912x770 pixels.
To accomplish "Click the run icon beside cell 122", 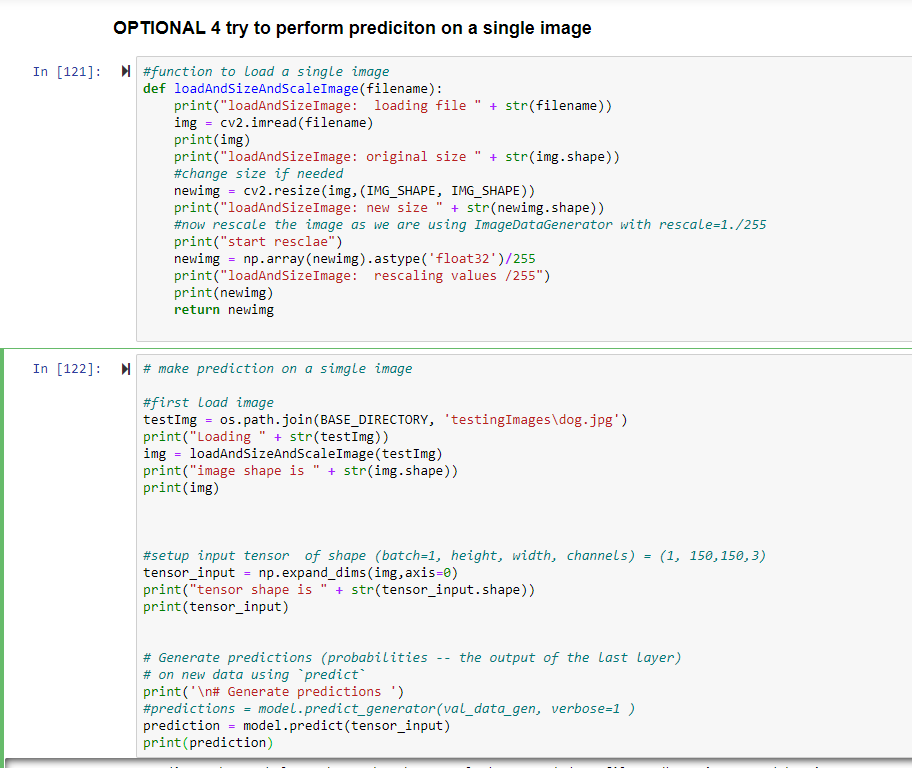I will [126, 369].
